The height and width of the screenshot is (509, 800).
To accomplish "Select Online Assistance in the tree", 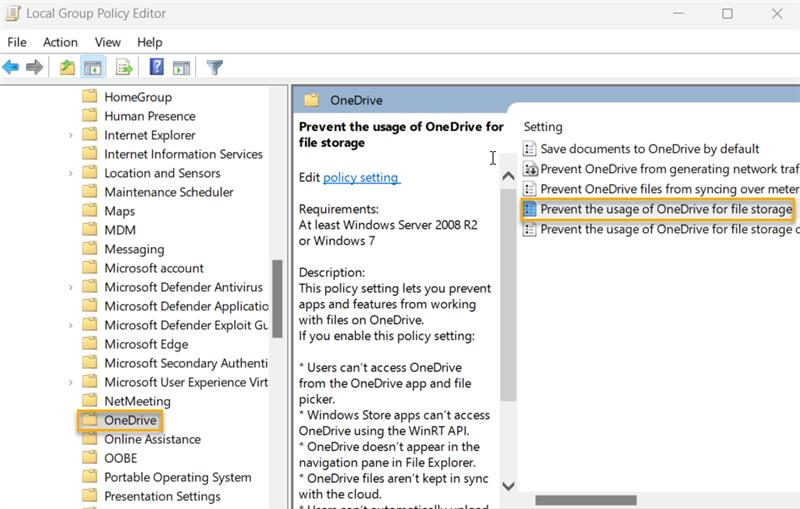I will (x=152, y=439).
